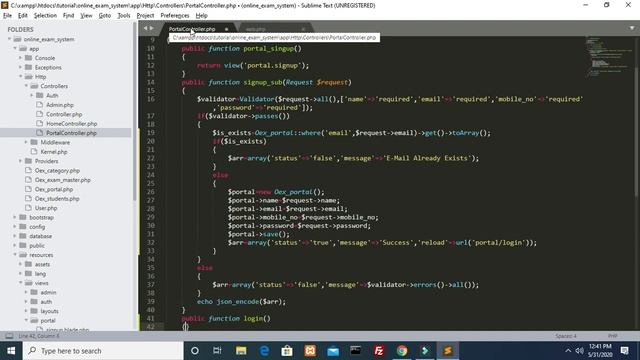Open Cortana from the taskbar
Image resolution: width=640 pixels, height=360 pixels.
pos(195,351)
